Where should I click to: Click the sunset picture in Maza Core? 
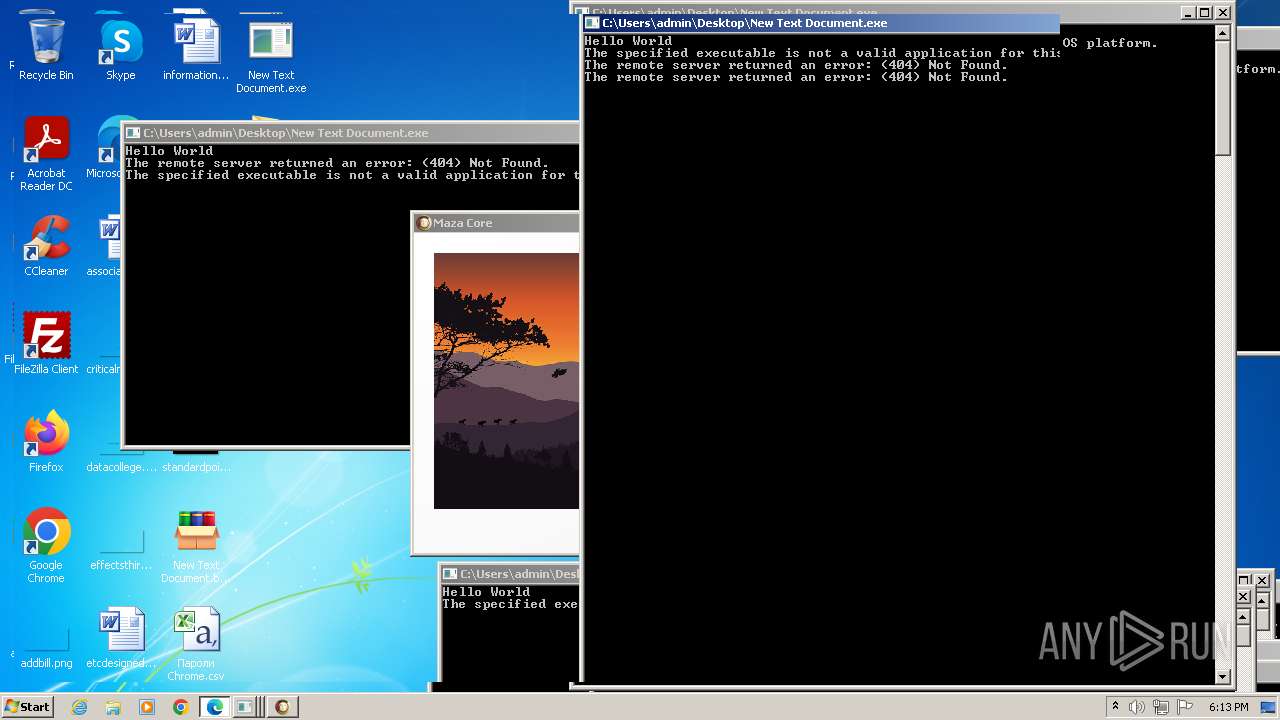click(506, 381)
